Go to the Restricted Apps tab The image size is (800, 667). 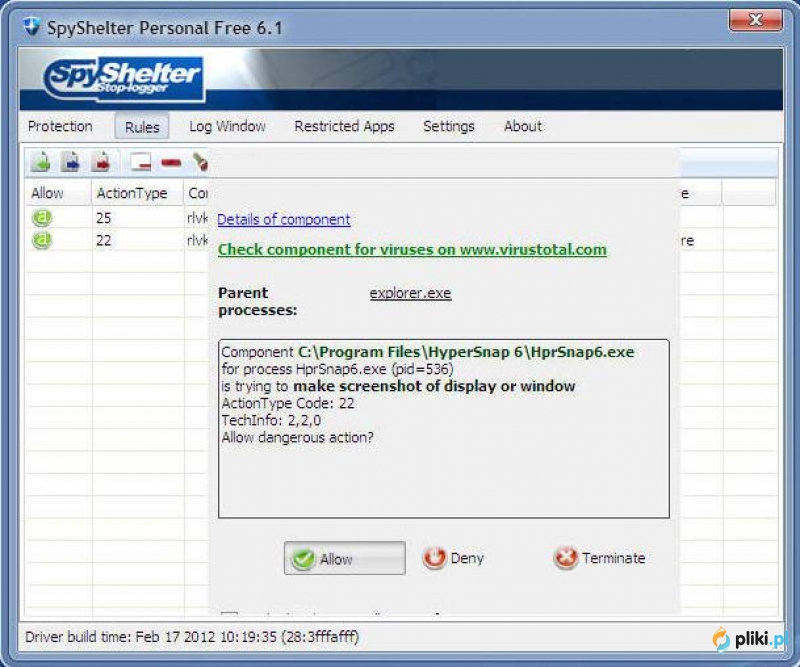[x=344, y=127]
